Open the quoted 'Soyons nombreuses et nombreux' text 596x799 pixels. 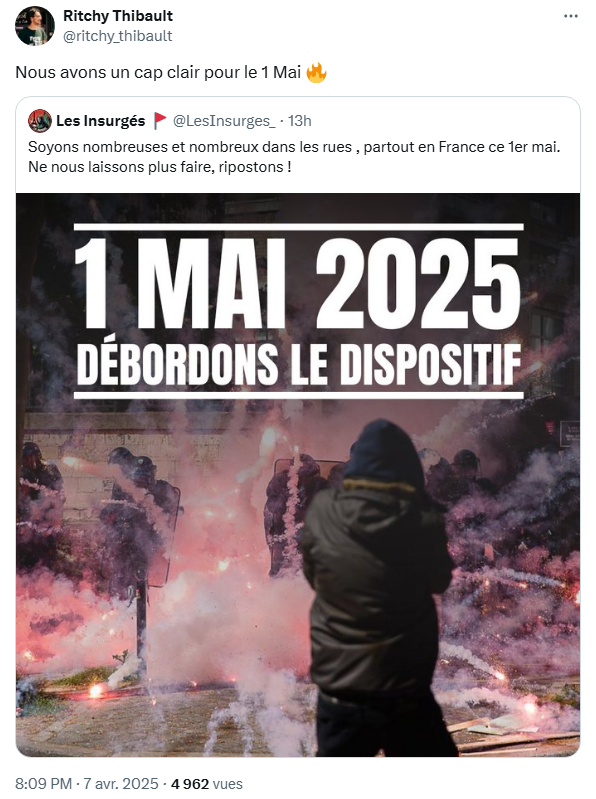click(190, 147)
